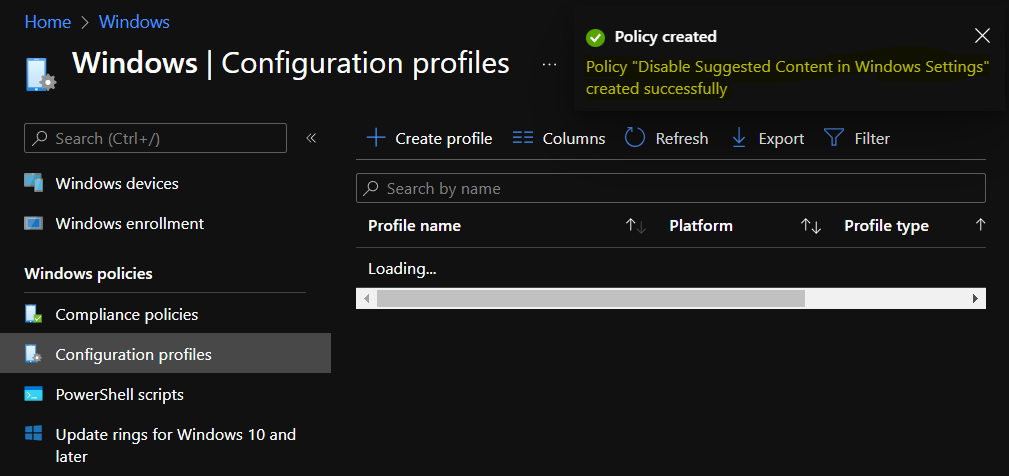Click the scrollbar right arrow
The image size is (1009, 476).
click(x=976, y=298)
